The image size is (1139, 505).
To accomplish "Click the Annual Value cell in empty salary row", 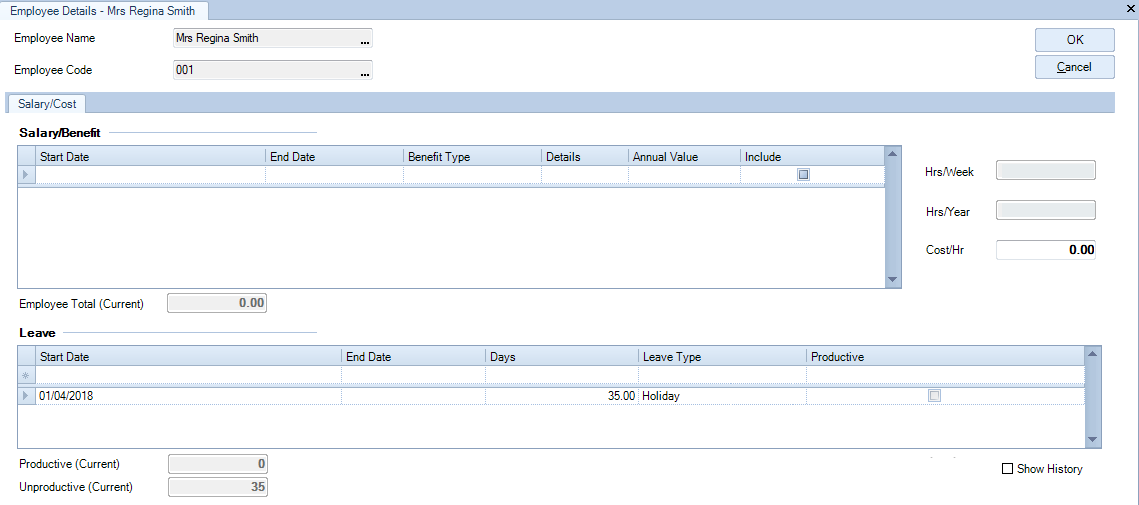I will (684, 174).
